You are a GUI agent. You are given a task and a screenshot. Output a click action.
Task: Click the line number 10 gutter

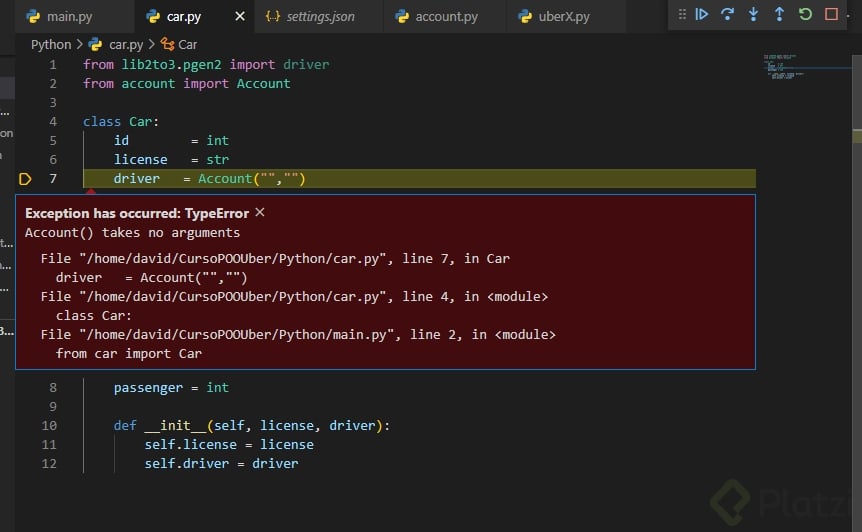click(x=50, y=426)
